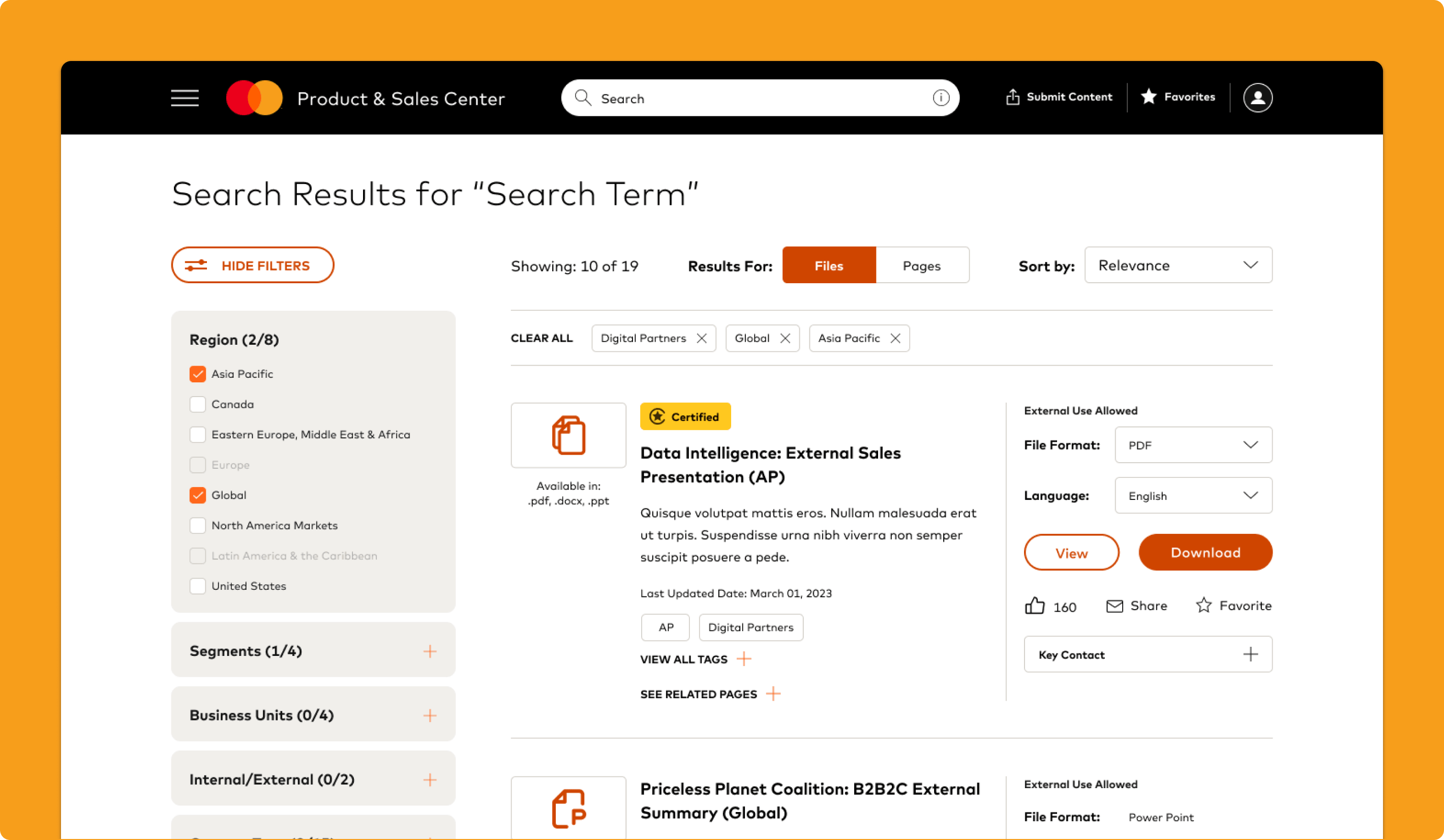
Task: Click the thumbs up like icon
Action: (x=1034, y=606)
